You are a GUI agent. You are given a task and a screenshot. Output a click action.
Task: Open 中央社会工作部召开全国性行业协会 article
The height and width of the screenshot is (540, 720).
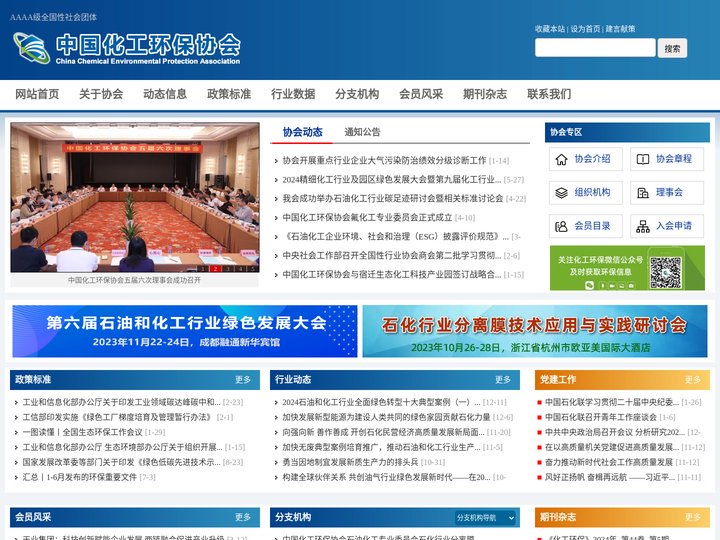point(392,256)
